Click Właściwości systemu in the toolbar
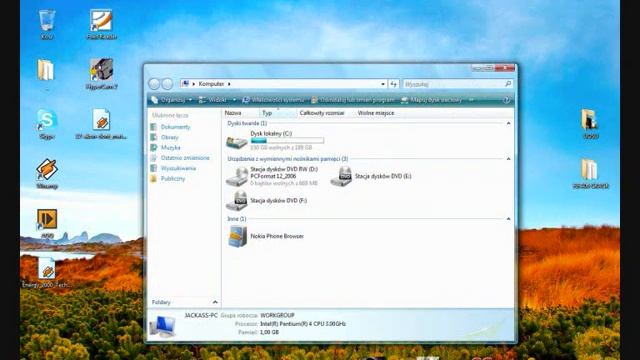Viewport: 640px width, 360px height. tap(273, 100)
